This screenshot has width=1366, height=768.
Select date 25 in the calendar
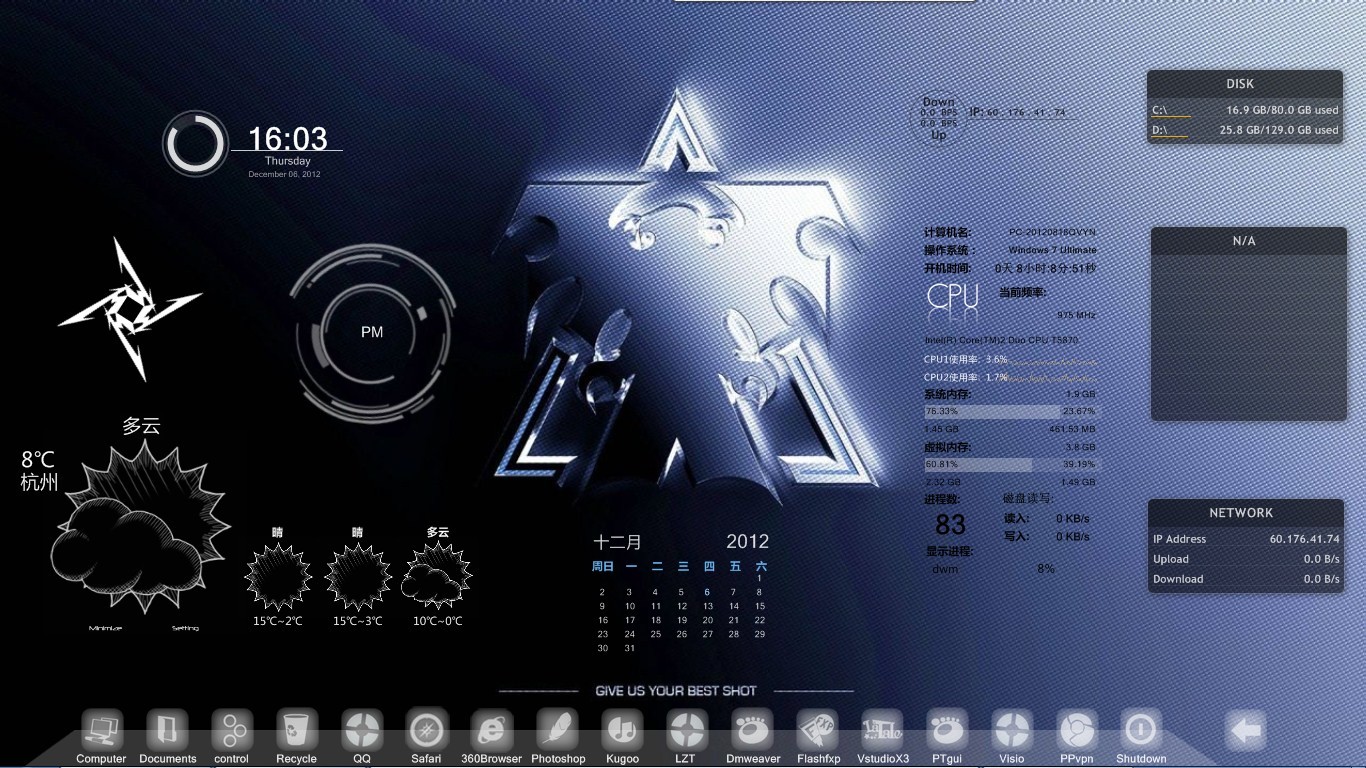[x=656, y=634]
